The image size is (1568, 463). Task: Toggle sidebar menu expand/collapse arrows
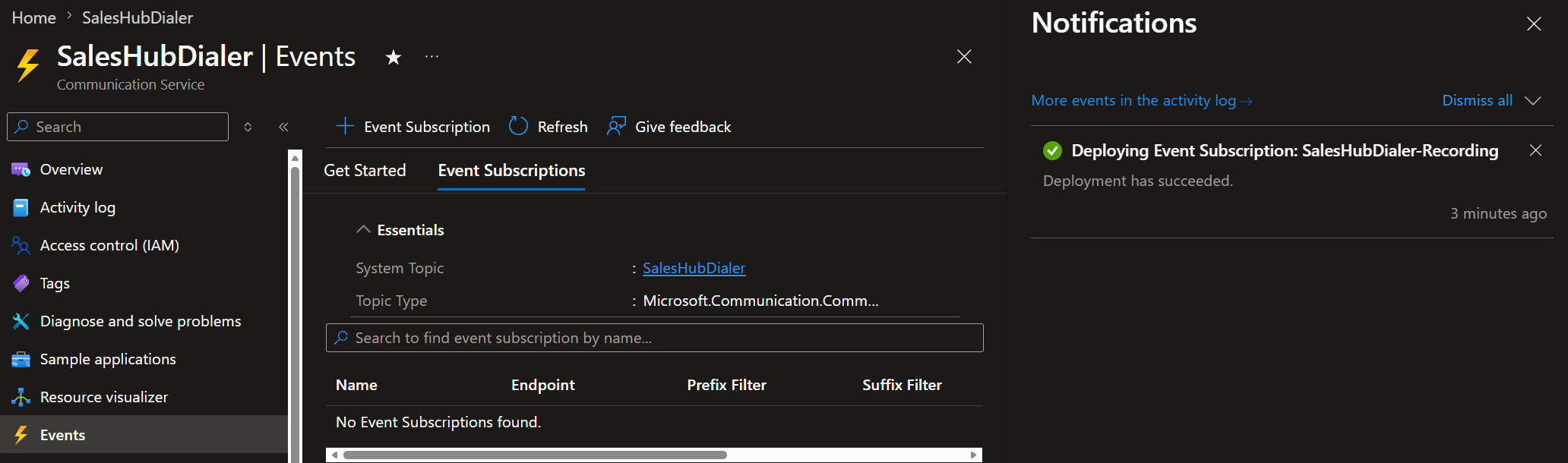coord(248,127)
